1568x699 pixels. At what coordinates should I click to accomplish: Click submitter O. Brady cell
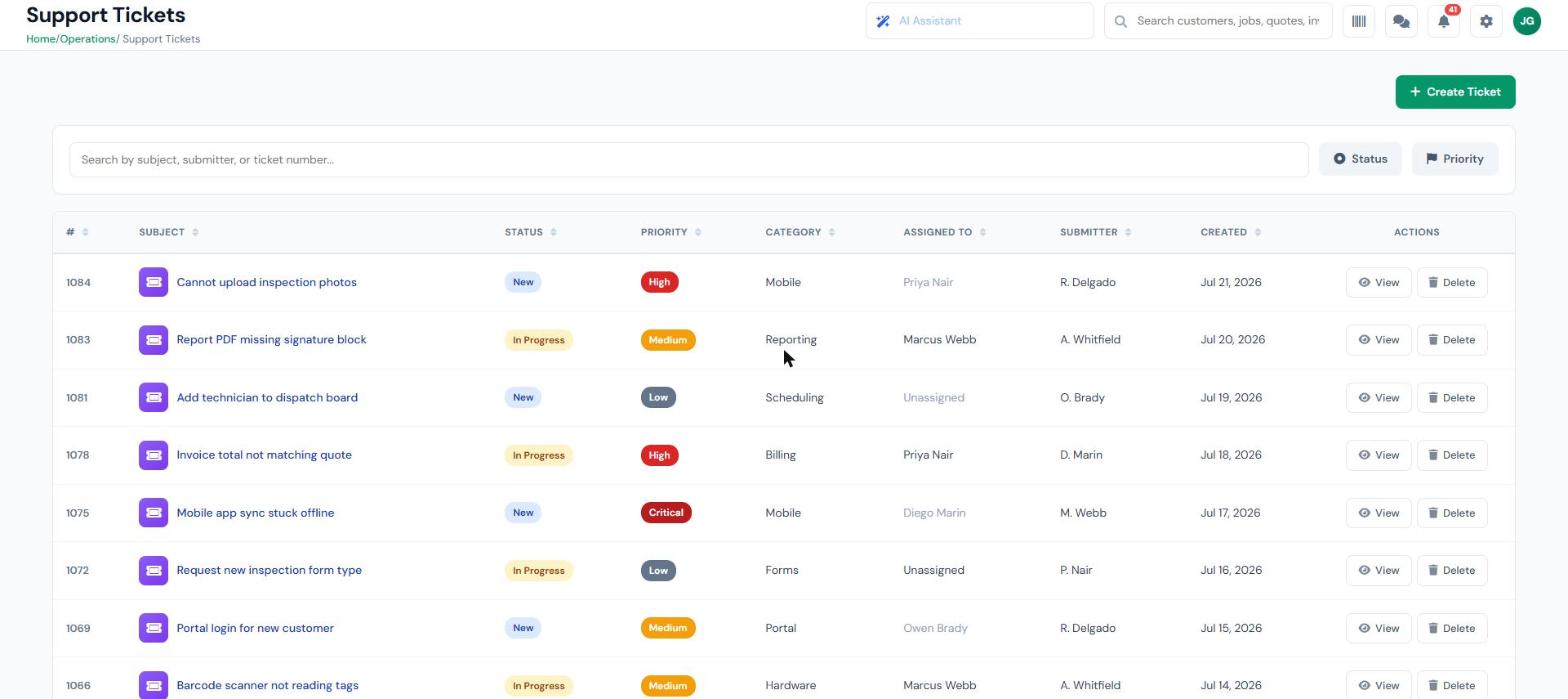click(1082, 397)
